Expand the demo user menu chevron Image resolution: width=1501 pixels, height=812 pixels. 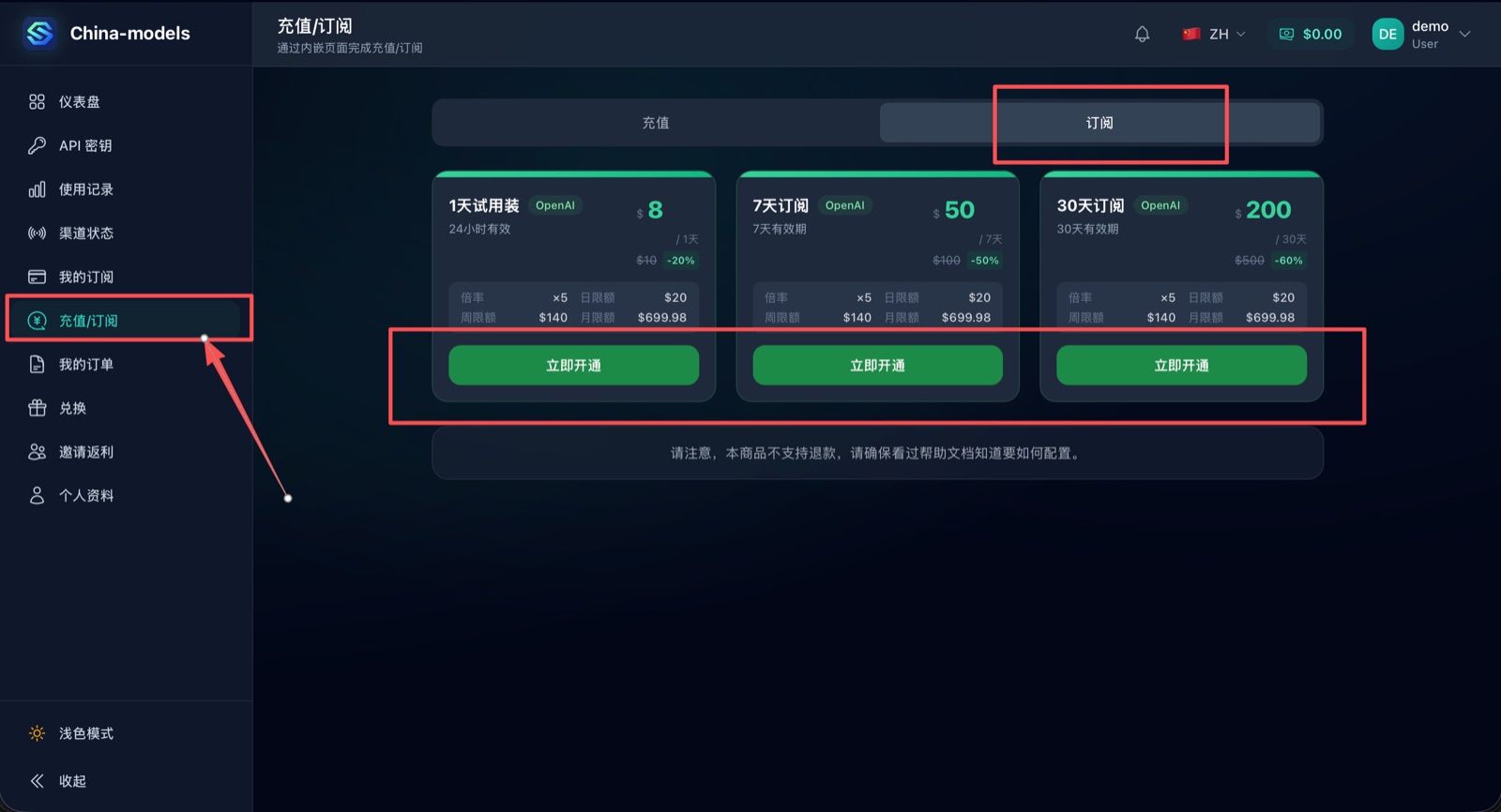point(1464,34)
